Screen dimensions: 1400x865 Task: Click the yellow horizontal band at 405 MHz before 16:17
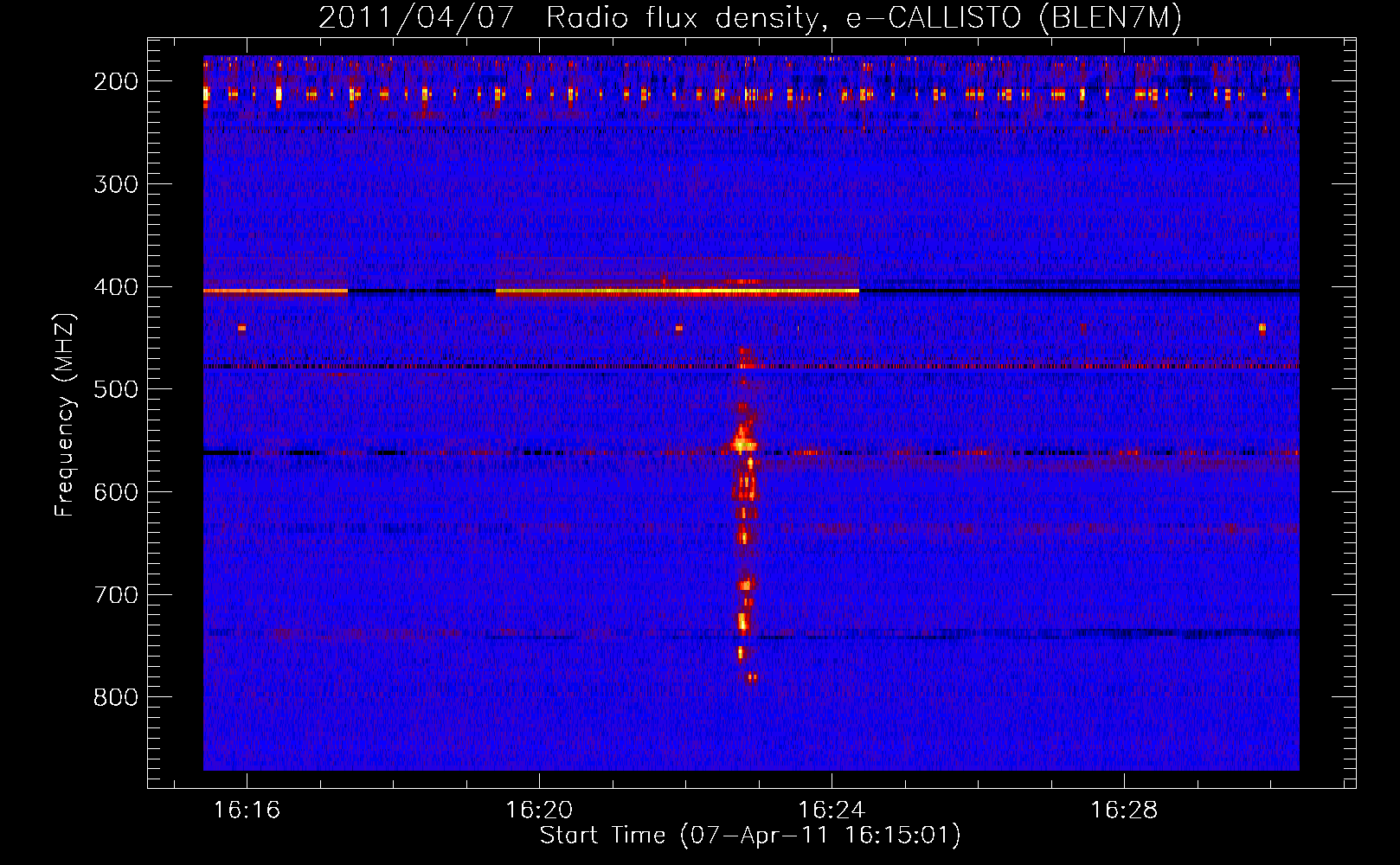tap(275, 292)
